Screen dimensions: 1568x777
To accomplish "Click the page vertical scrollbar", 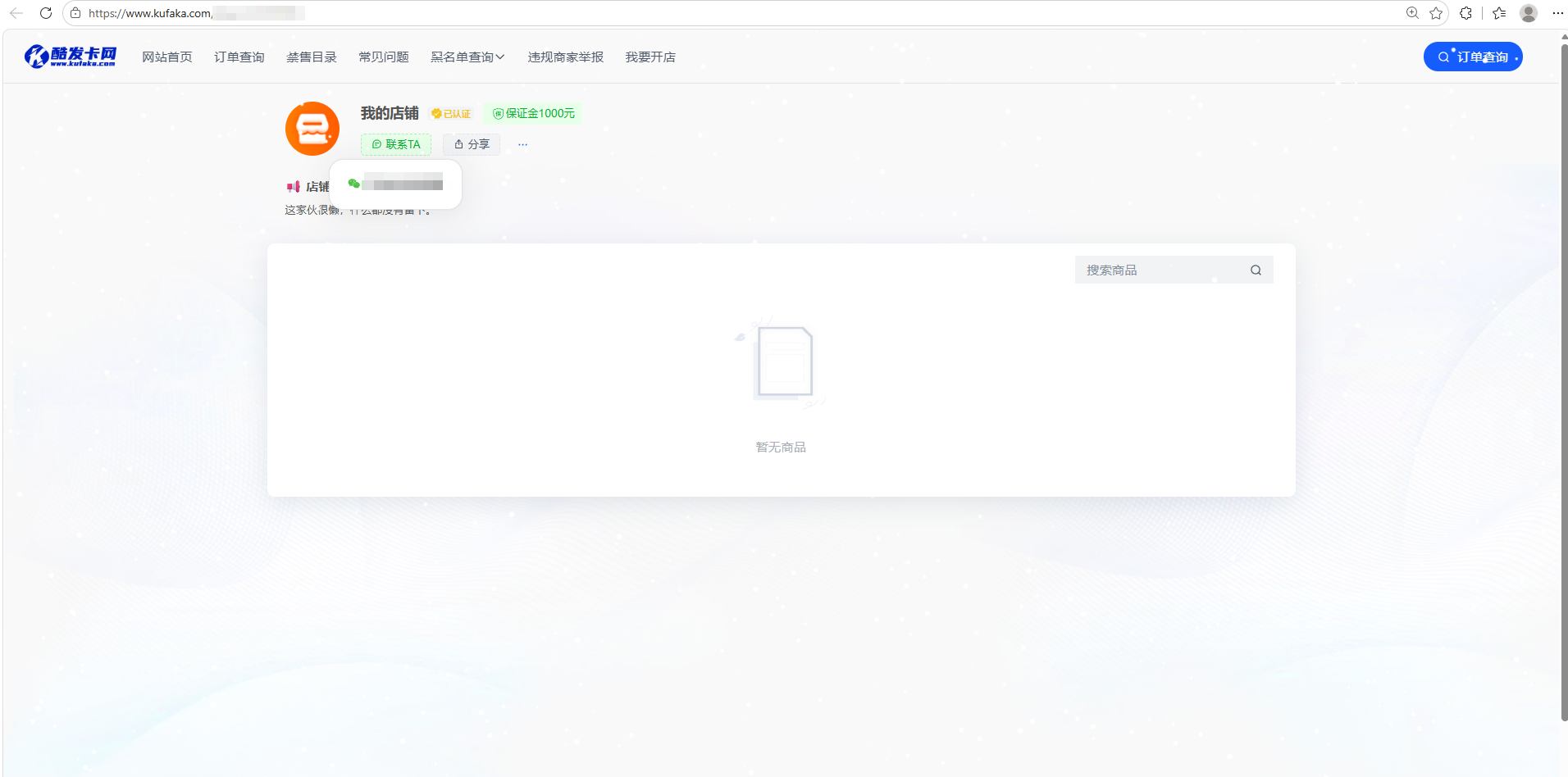I will (1563, 383).
